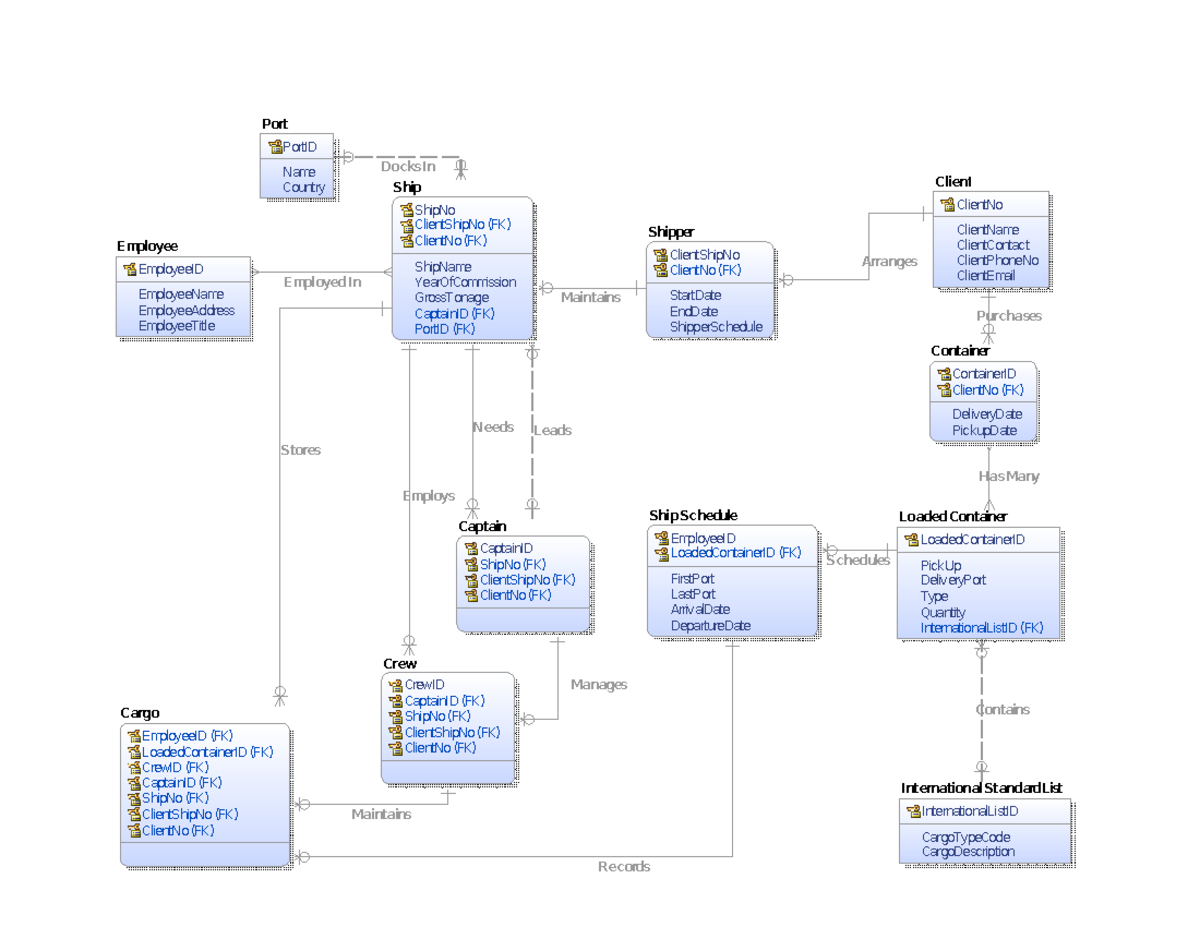Select the key icon beside InternationalListID
Image resolution: width=1200 pixels, height=927 pixels.
pyautogui.click(x=913, y=811)
